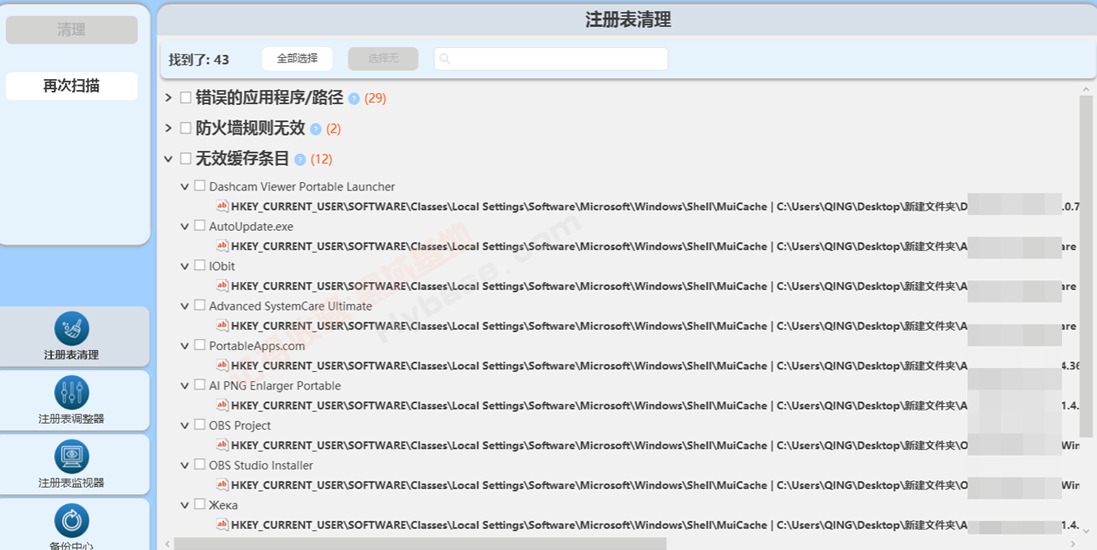This screenshot has height=550, width=1097.
Task: Switch to the 注册表清理 tab label
Action: pyautogui.click(x=71, y=355)
